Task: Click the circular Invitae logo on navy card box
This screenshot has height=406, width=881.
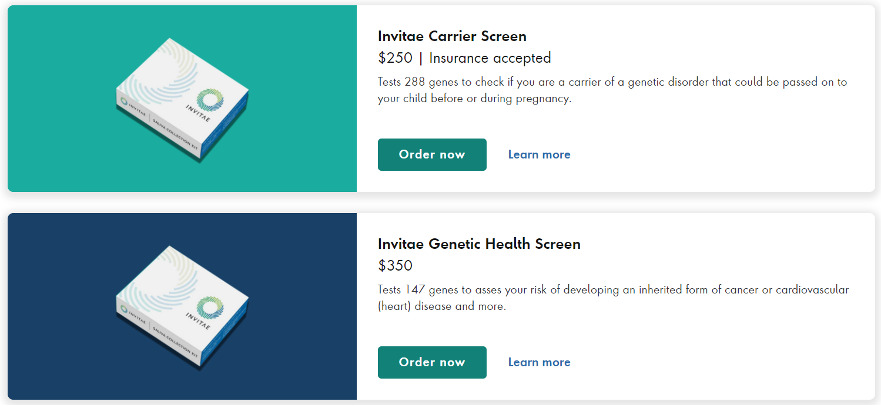Action: [209, 306]
